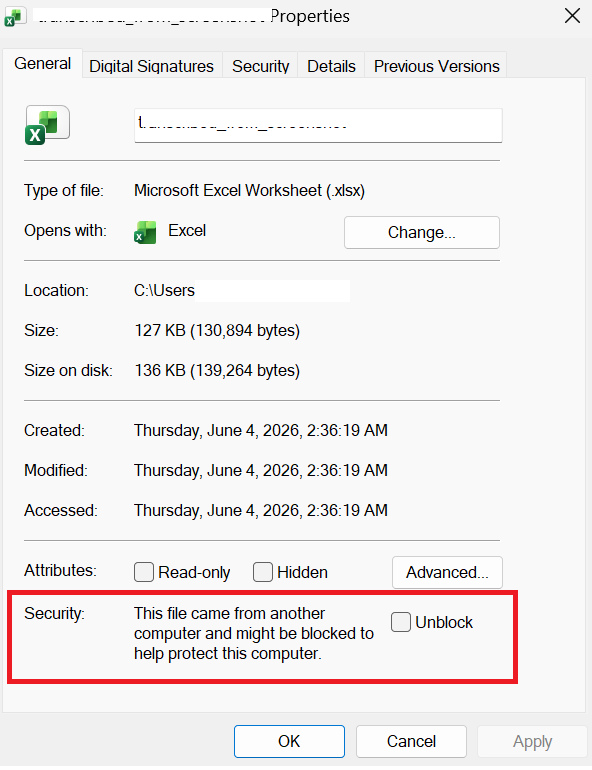Click the Change... button for default app
592x770 pixels.
tap(422, 232)
